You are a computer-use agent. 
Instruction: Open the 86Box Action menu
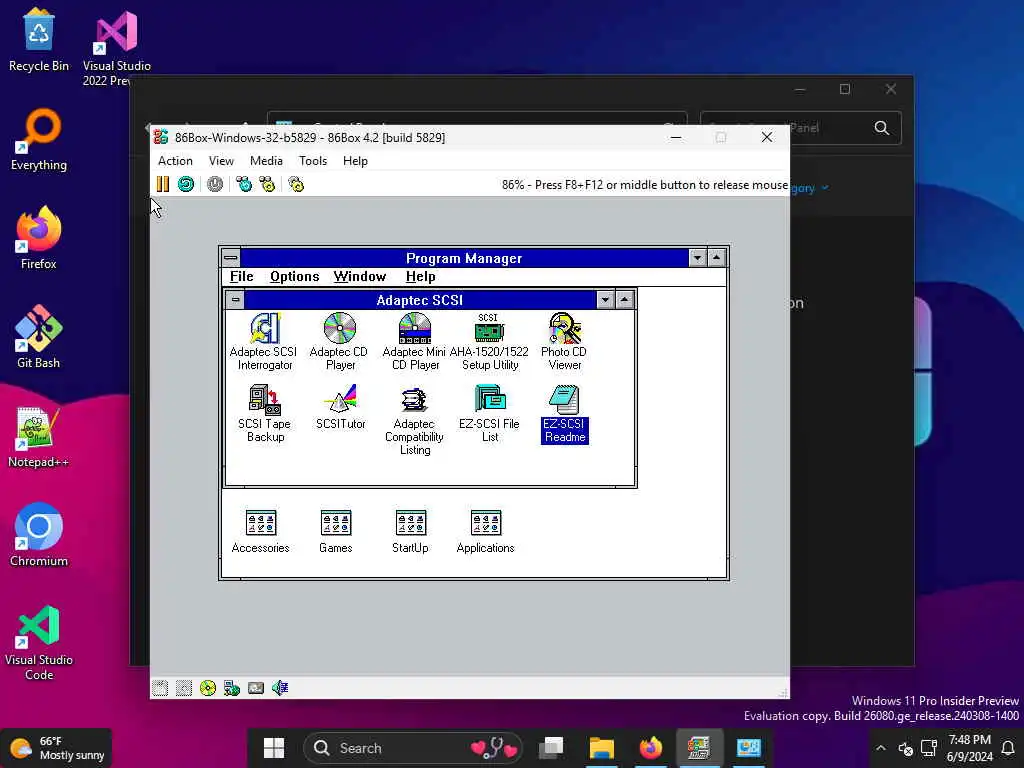pos(175,161)
